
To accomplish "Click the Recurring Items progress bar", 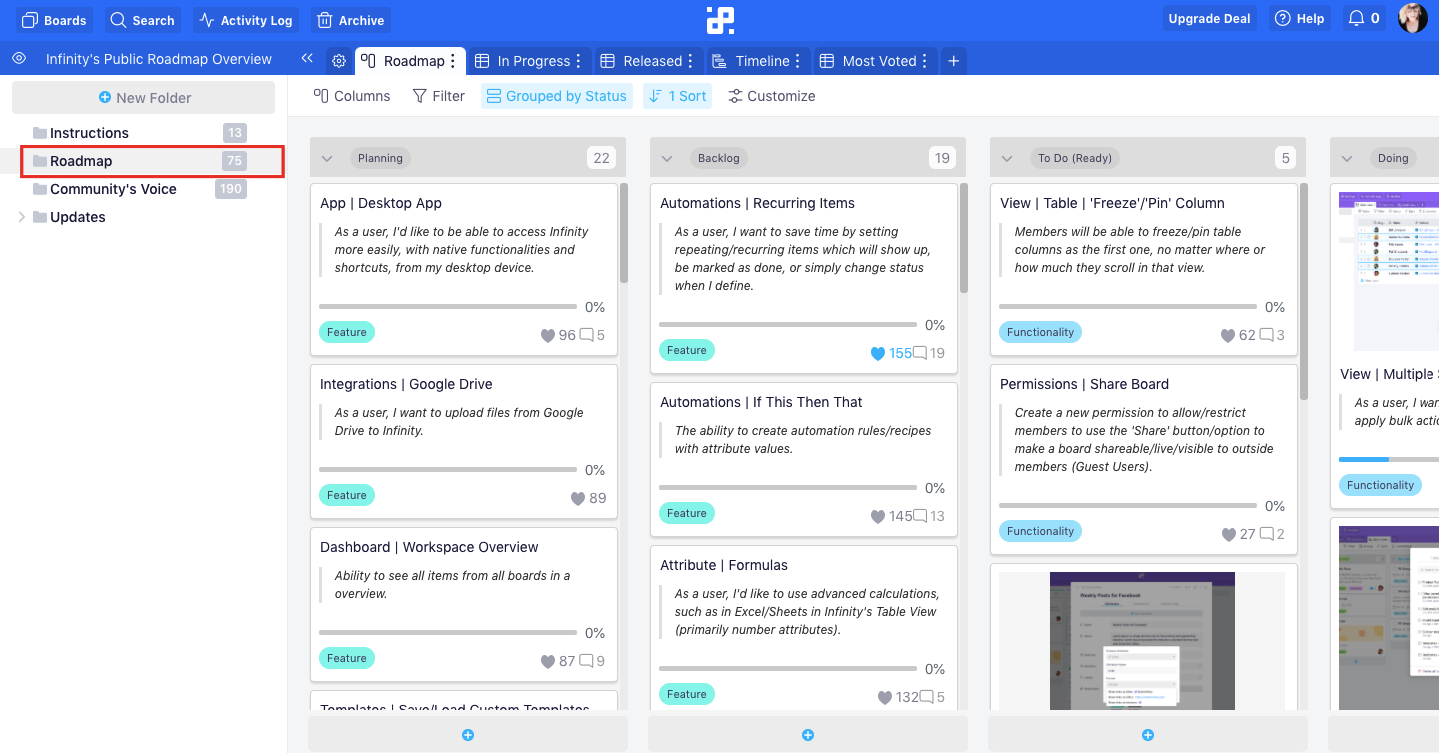I will pyautogui.click(x=788, y=324).
